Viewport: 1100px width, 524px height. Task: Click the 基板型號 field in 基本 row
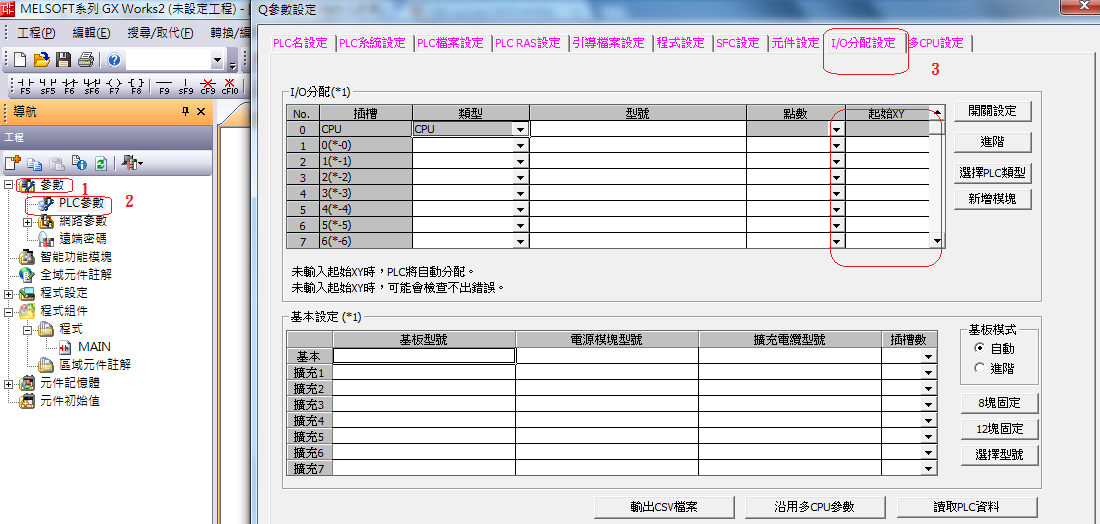424,355
